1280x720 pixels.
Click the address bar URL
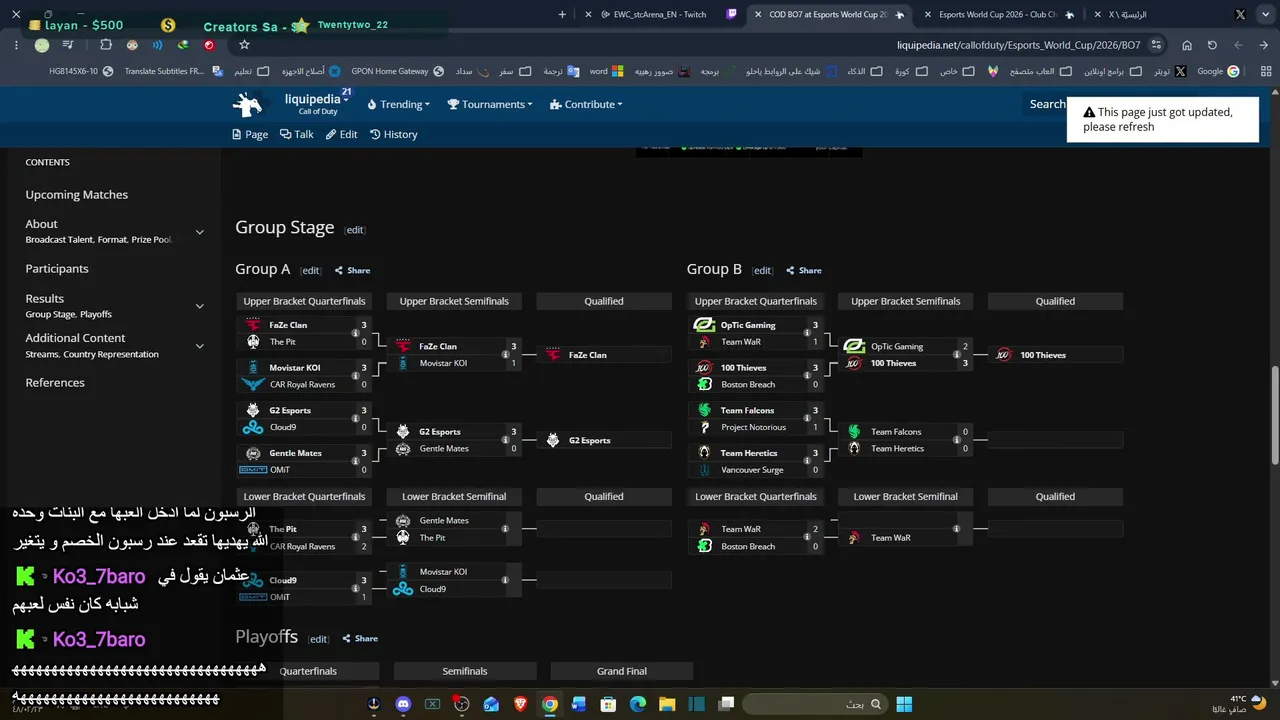1018,45
